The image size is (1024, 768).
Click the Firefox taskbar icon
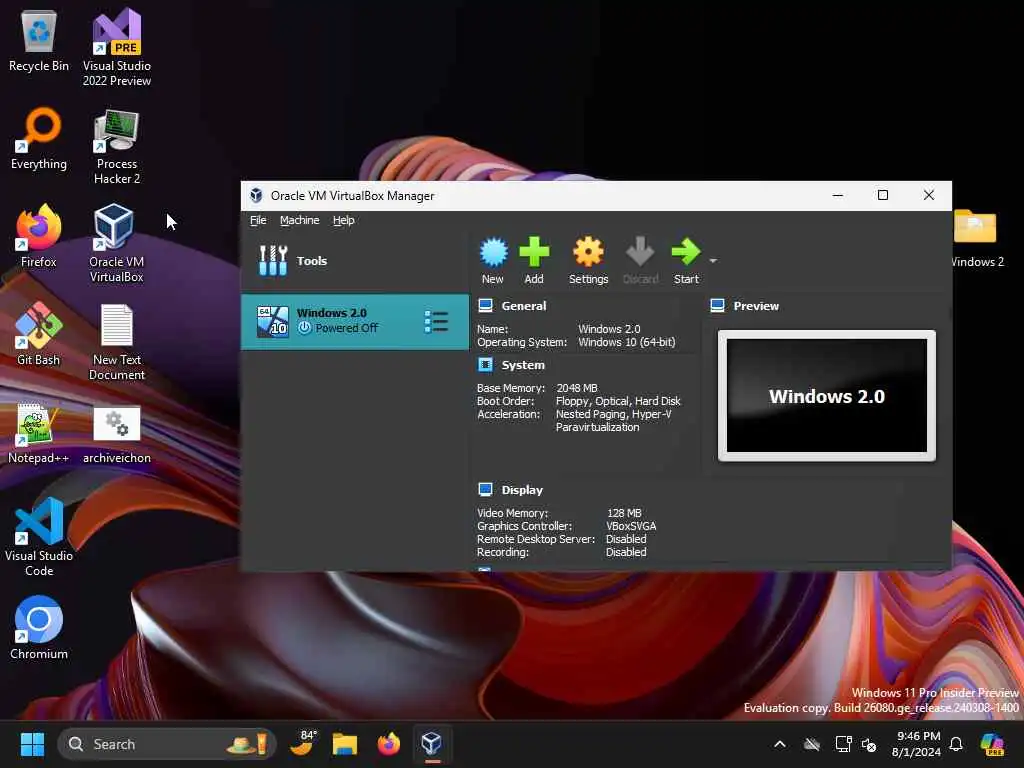click(389, 744)
